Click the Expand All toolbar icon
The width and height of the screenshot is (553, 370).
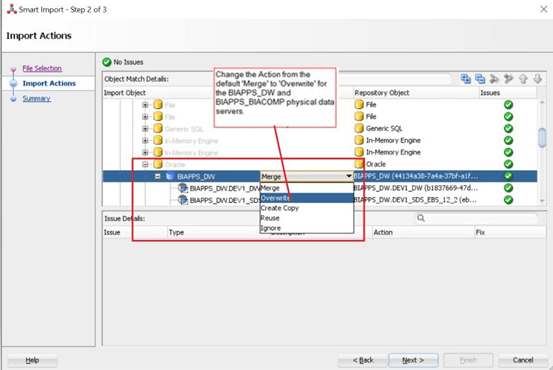click(x=466, y=79)
